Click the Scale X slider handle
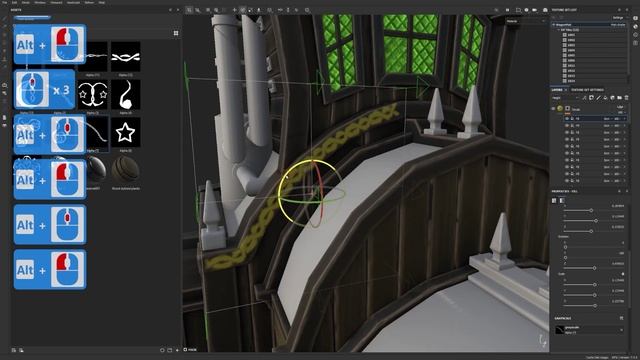640x360 pixels. (x=595, y=284)
